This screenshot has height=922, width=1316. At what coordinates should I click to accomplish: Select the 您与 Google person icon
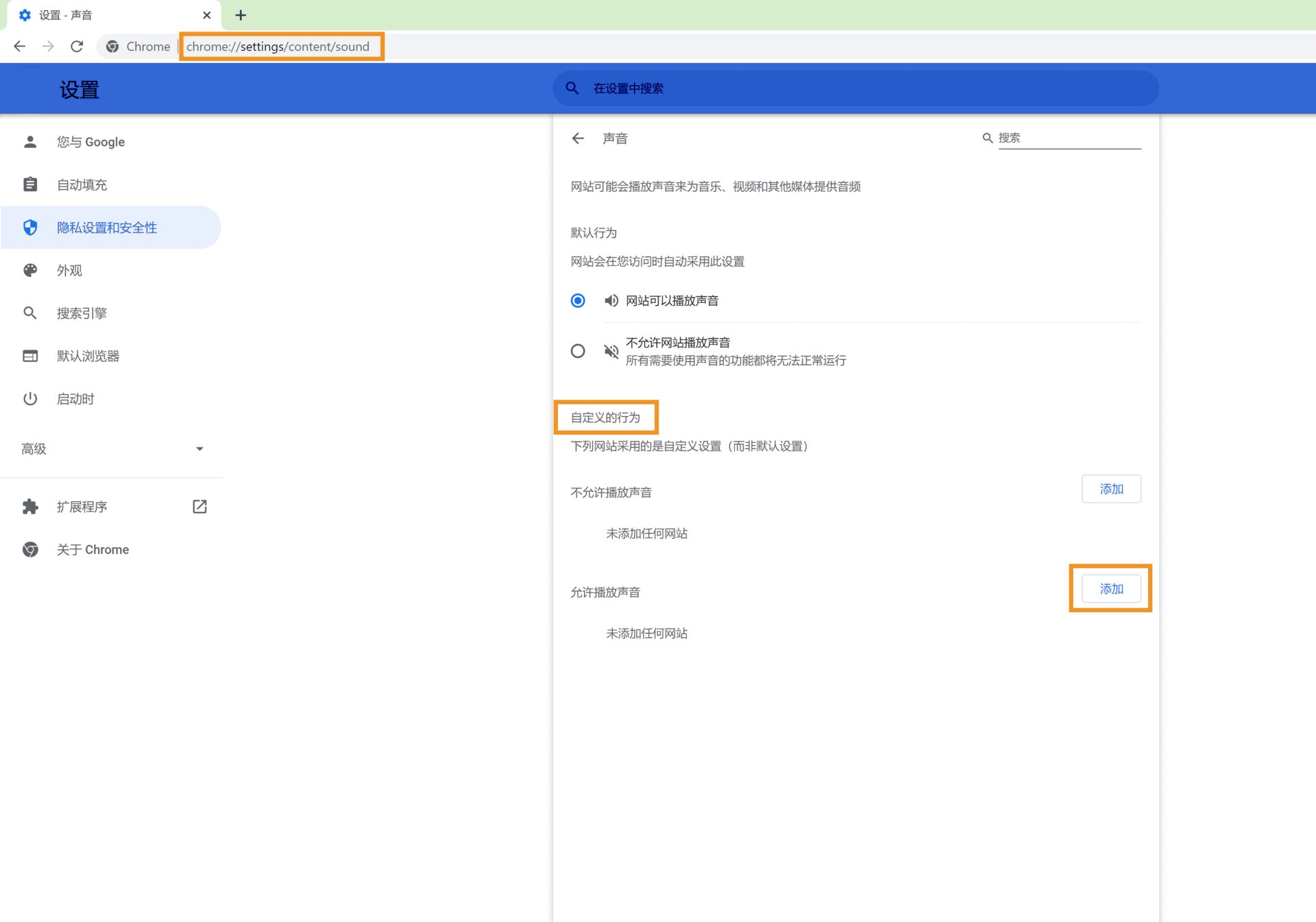tap(30, 141)
